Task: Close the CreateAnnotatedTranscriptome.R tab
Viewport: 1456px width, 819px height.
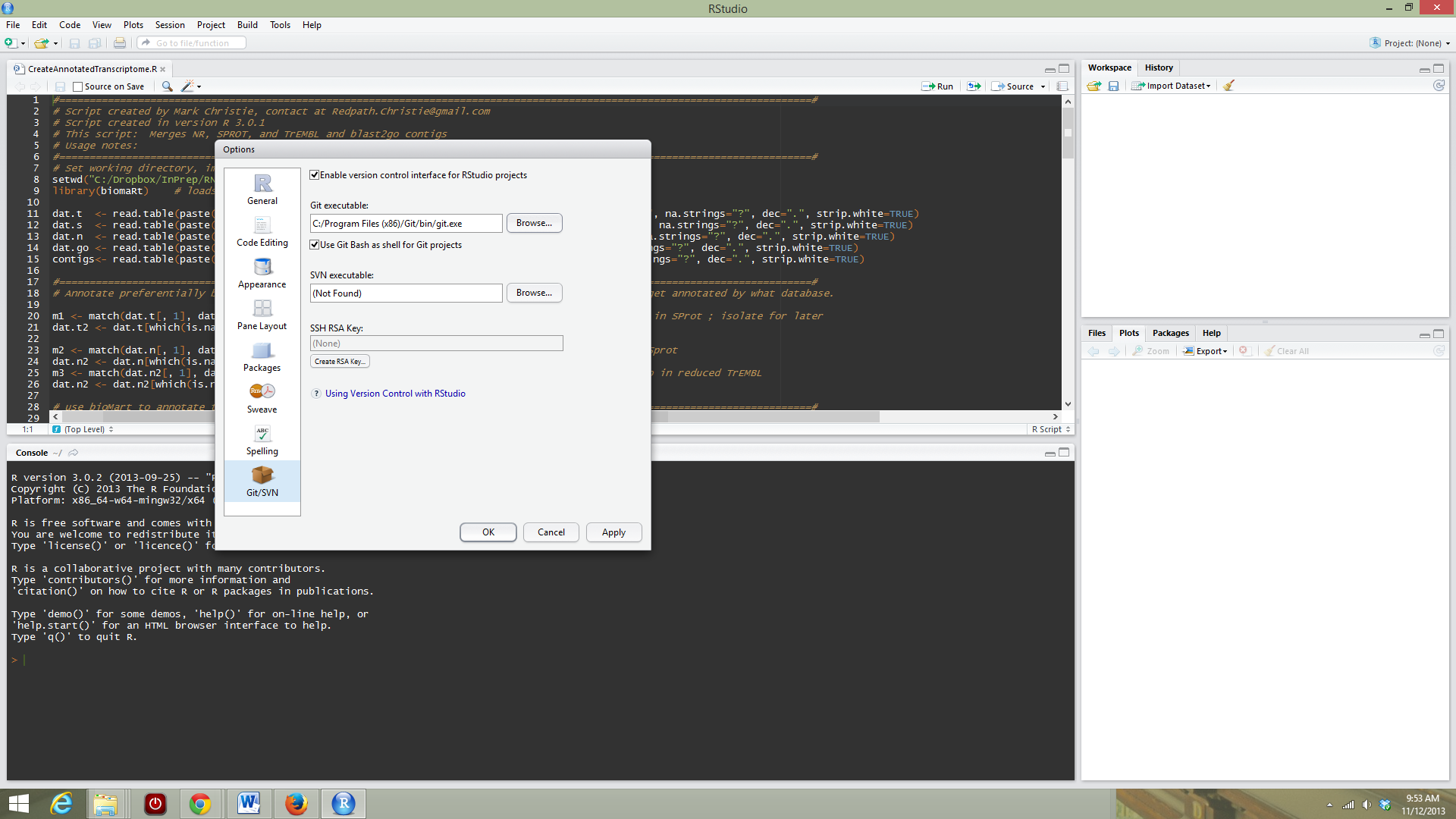Action: click(163, 69)
